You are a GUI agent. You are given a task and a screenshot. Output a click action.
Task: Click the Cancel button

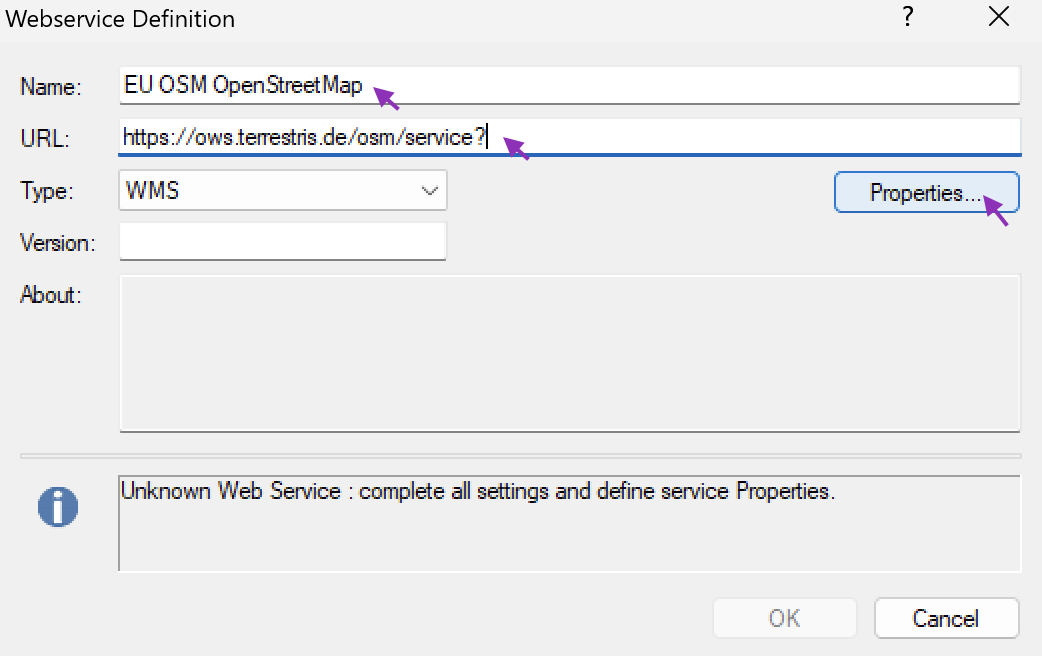(946, 618)
